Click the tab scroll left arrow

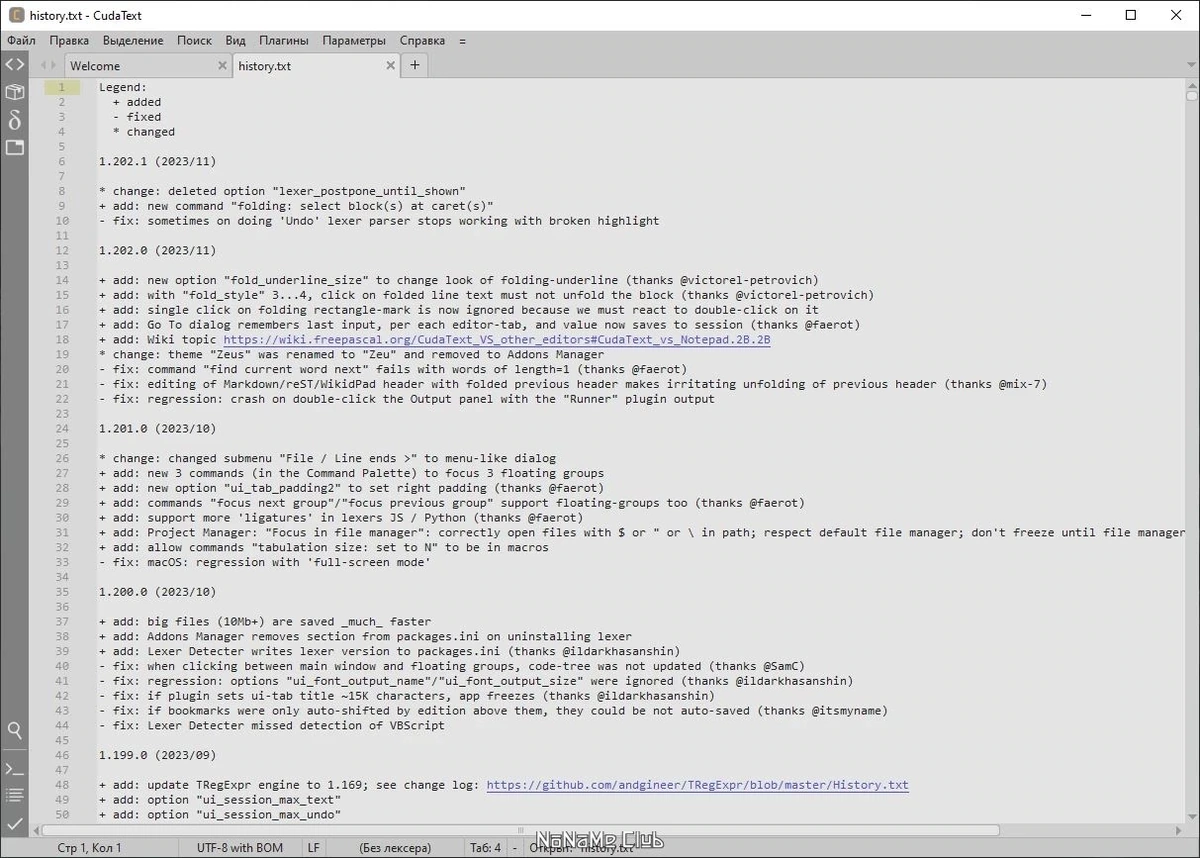[43, 66]
